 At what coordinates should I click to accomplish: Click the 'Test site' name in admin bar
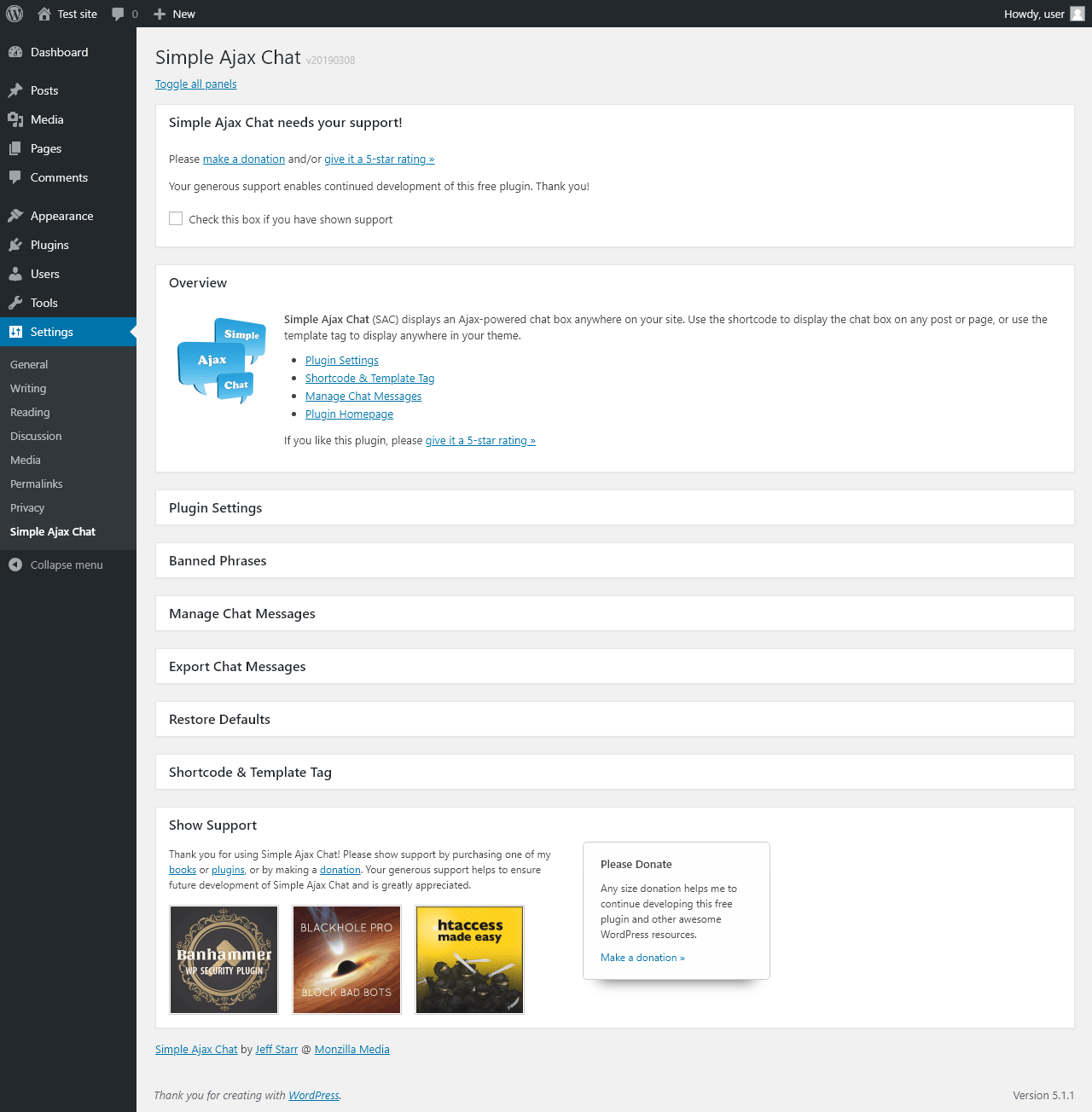point(78,14)
